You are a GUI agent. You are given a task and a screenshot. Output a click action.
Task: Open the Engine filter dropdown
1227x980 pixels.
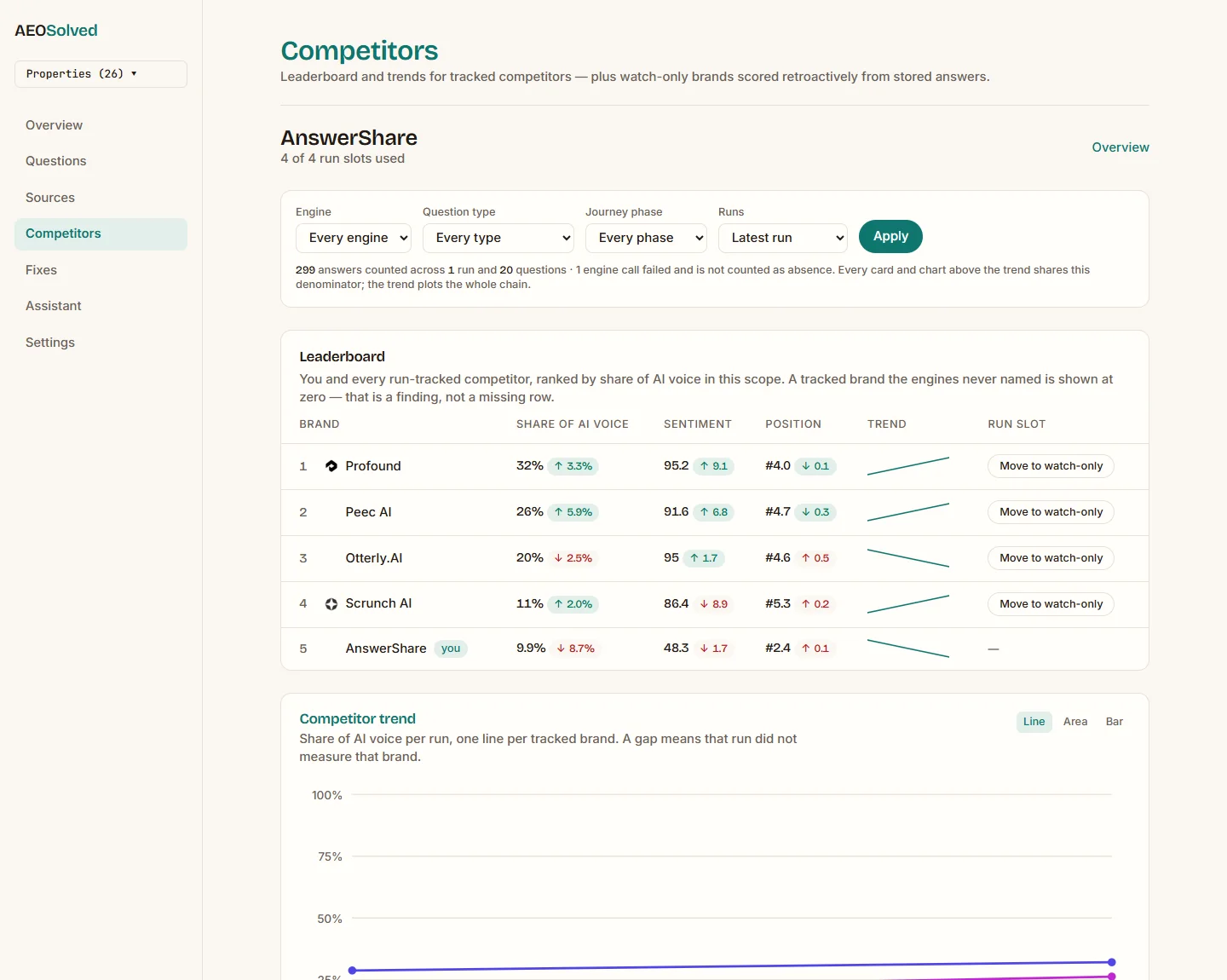[x=354, y=238]
